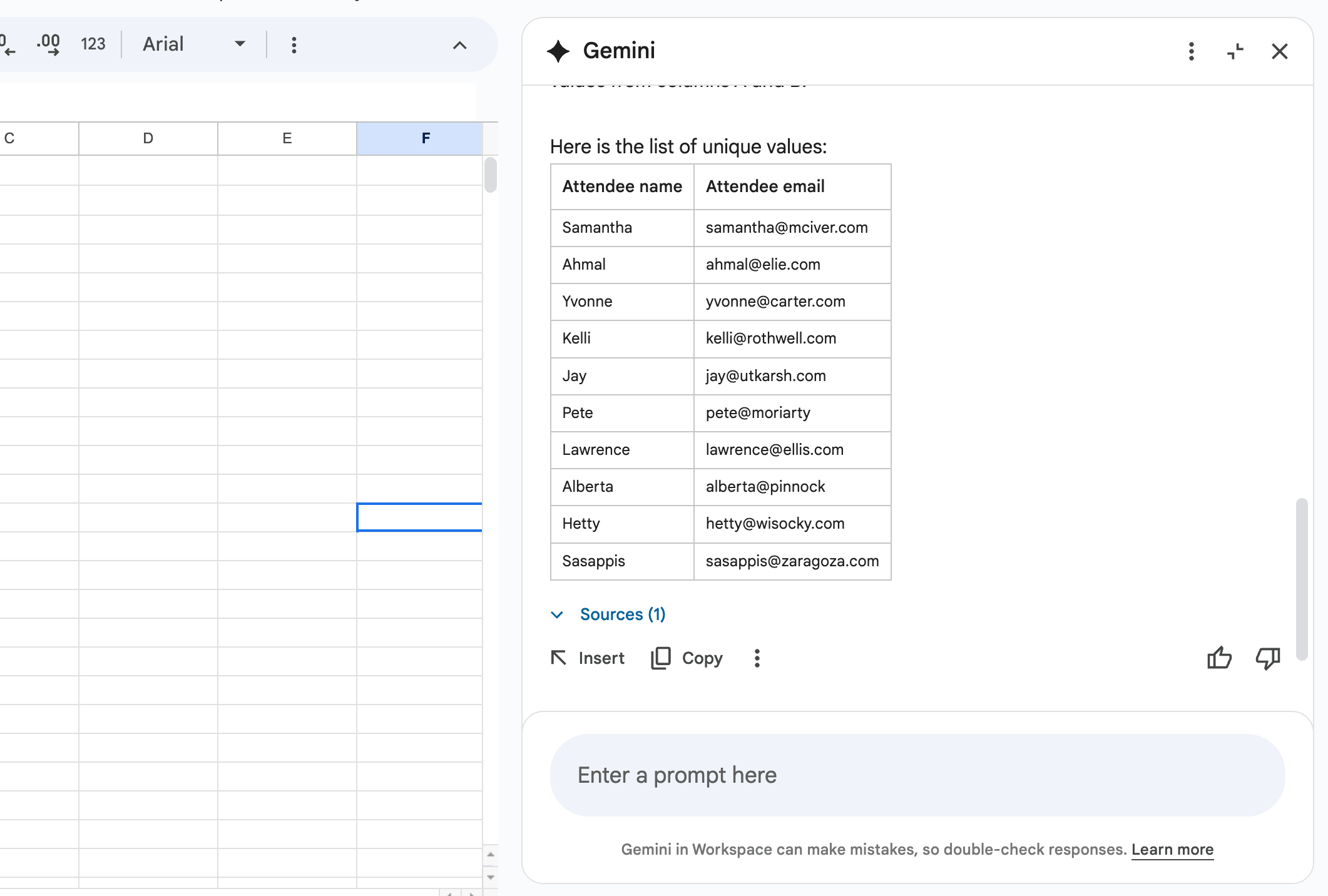Expand the Sources (1) section
1328x896 pixels.
click(608, 614)
